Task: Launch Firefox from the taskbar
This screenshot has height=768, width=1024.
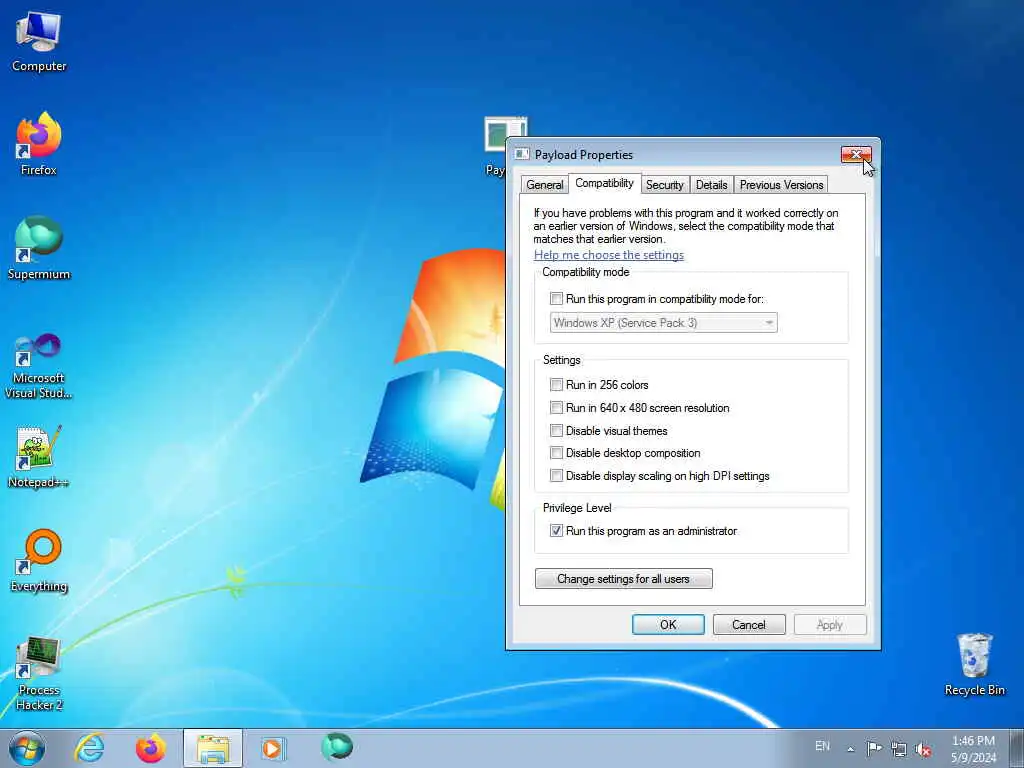Action: [151, 748]
